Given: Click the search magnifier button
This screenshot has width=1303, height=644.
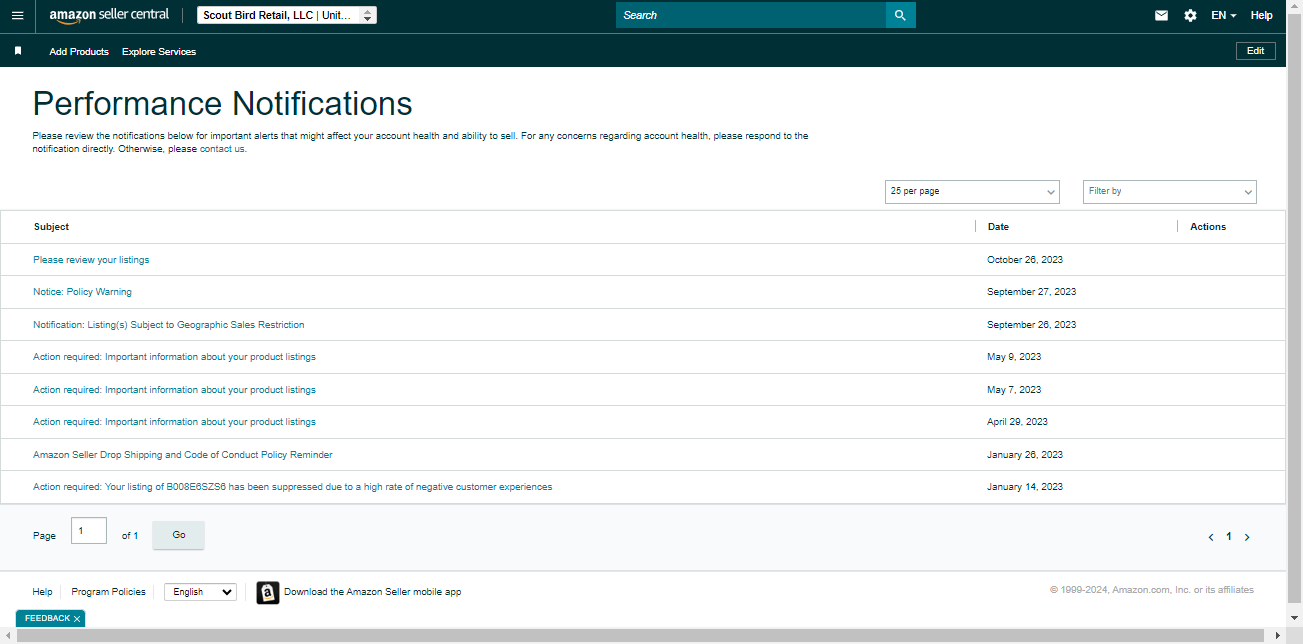Looking at the screenshot, I should [900, 15].
